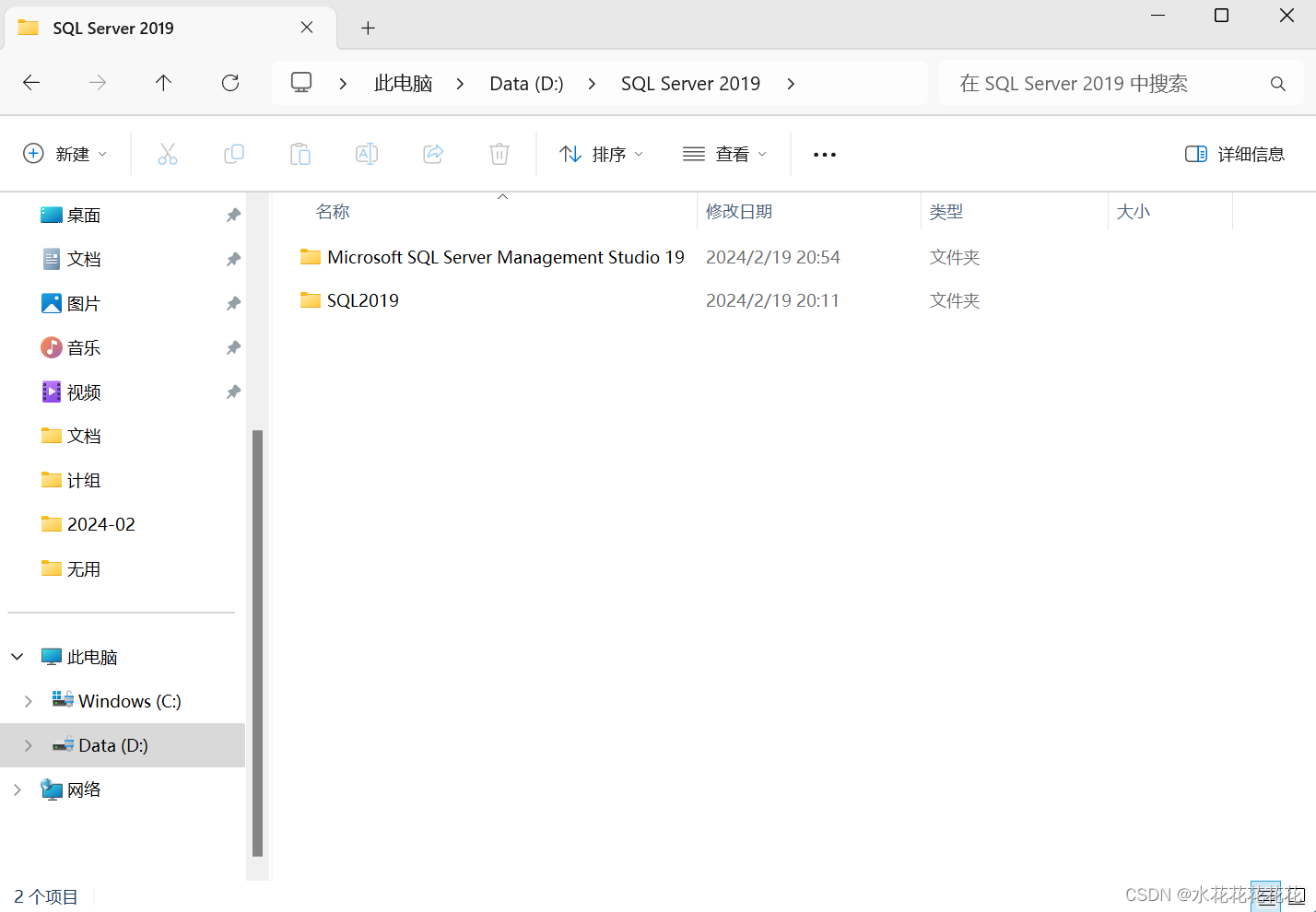Open the 计组 folder in sidebar
The height and width of the screenshot is (912, 1316).
pyautogui.click(x=84, y=480)
